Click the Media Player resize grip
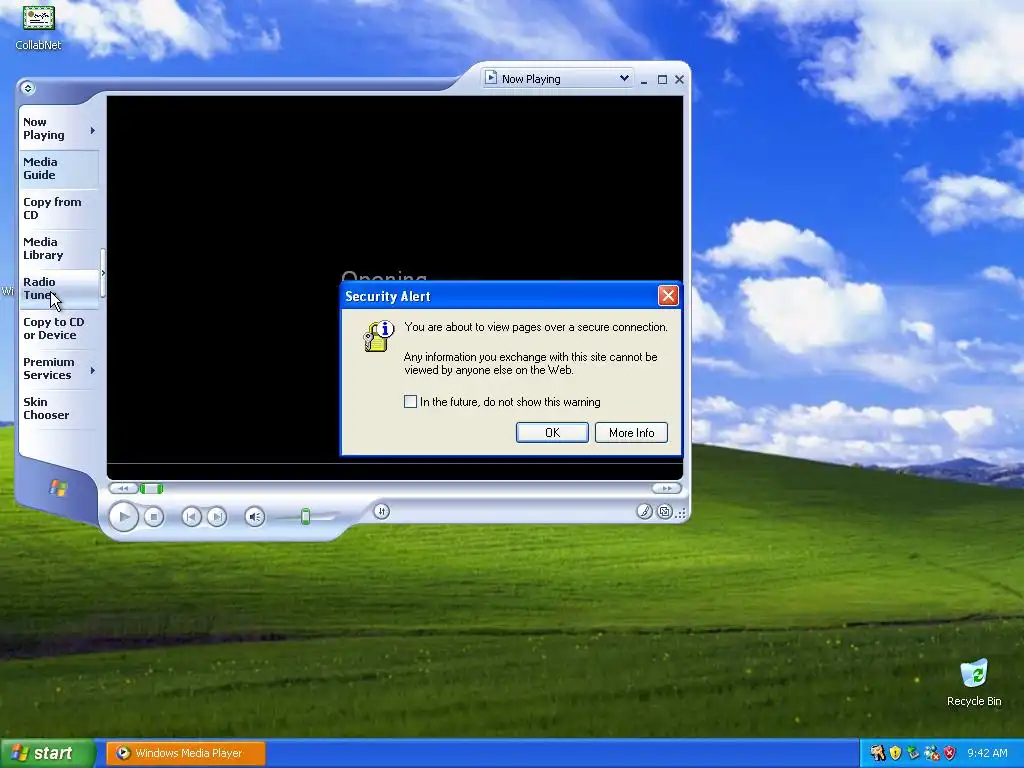 click(681, 513)
